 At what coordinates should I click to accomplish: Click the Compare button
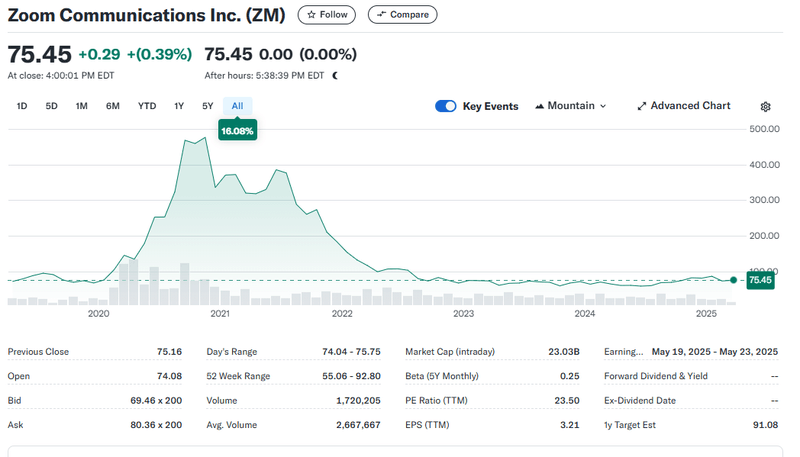click(402, 14)
